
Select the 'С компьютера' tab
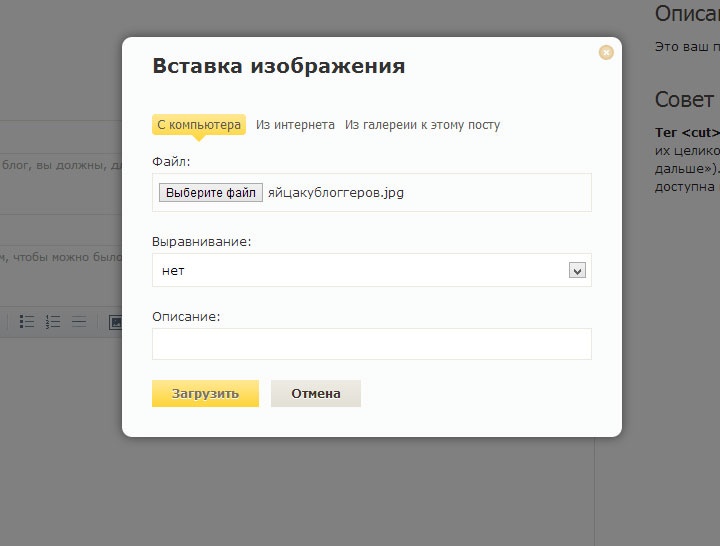[x=199, y=124]
